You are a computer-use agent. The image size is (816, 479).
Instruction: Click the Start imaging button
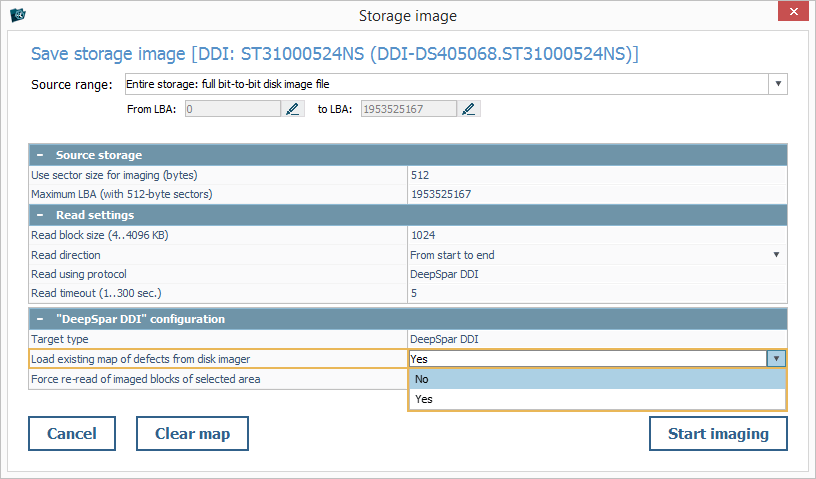click(x=718, y=433)
